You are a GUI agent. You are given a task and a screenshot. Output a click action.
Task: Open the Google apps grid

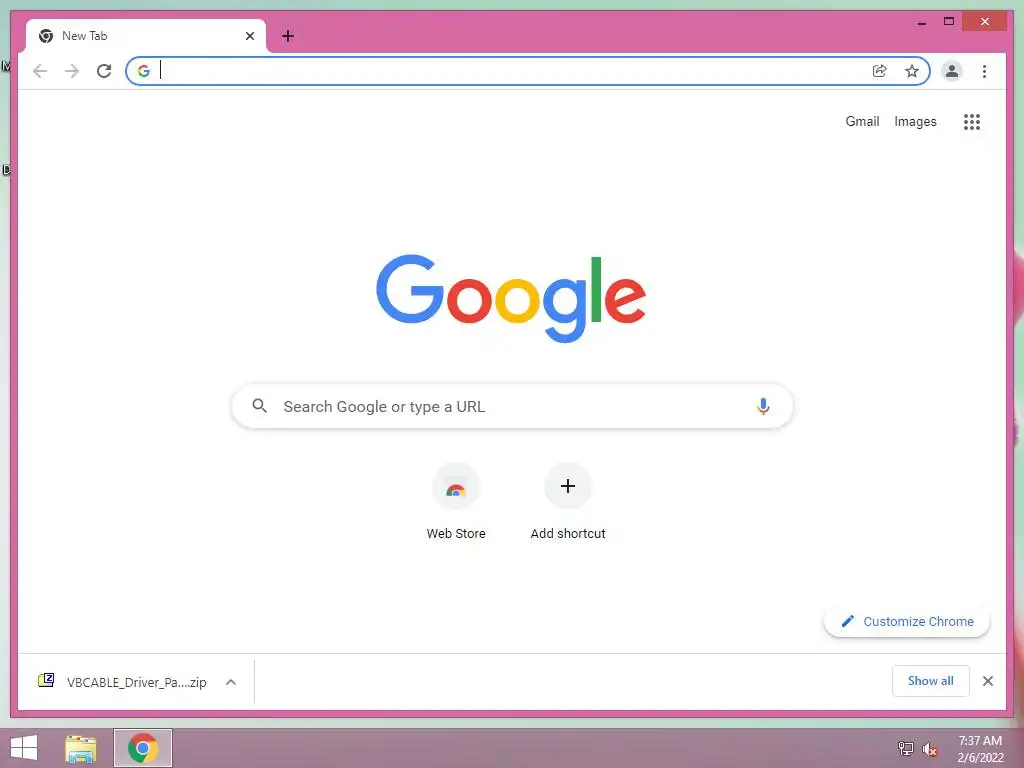[972, 121]
